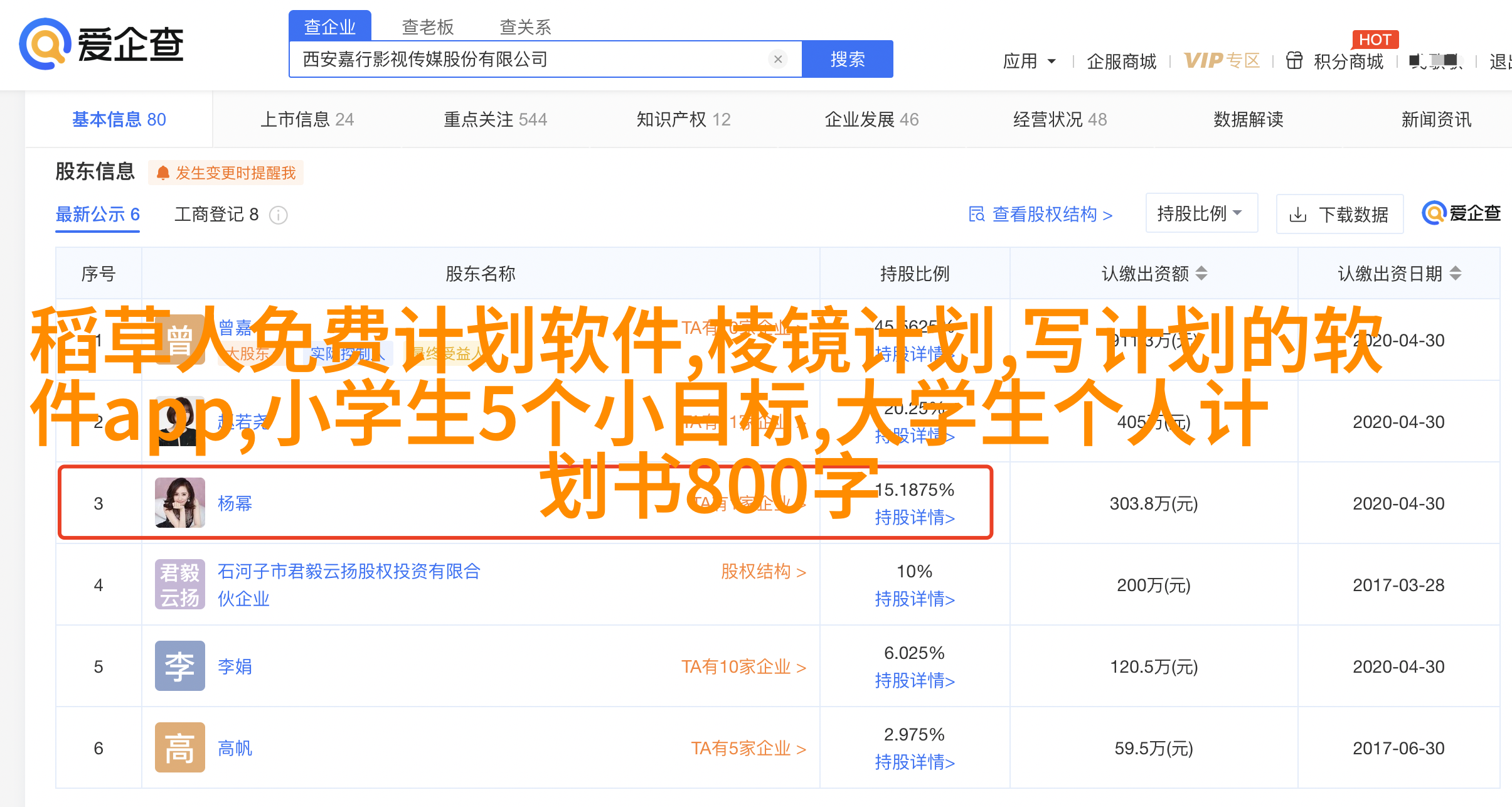Image resolution: width=1512 pixels, height=807 pixels.
Task: Select the 工商登记 8 tab
Action: pyautogui.click(x=216, y=215)
